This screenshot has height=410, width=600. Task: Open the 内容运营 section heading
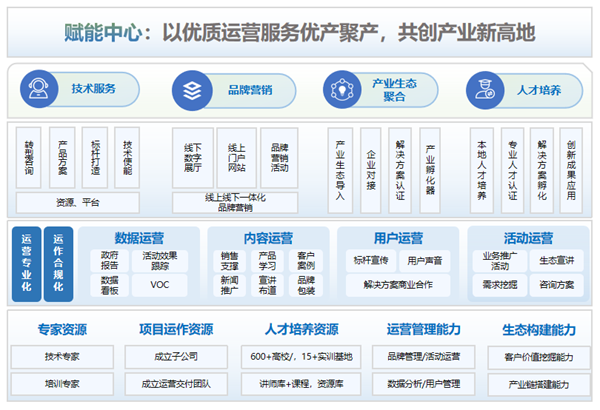268,238
